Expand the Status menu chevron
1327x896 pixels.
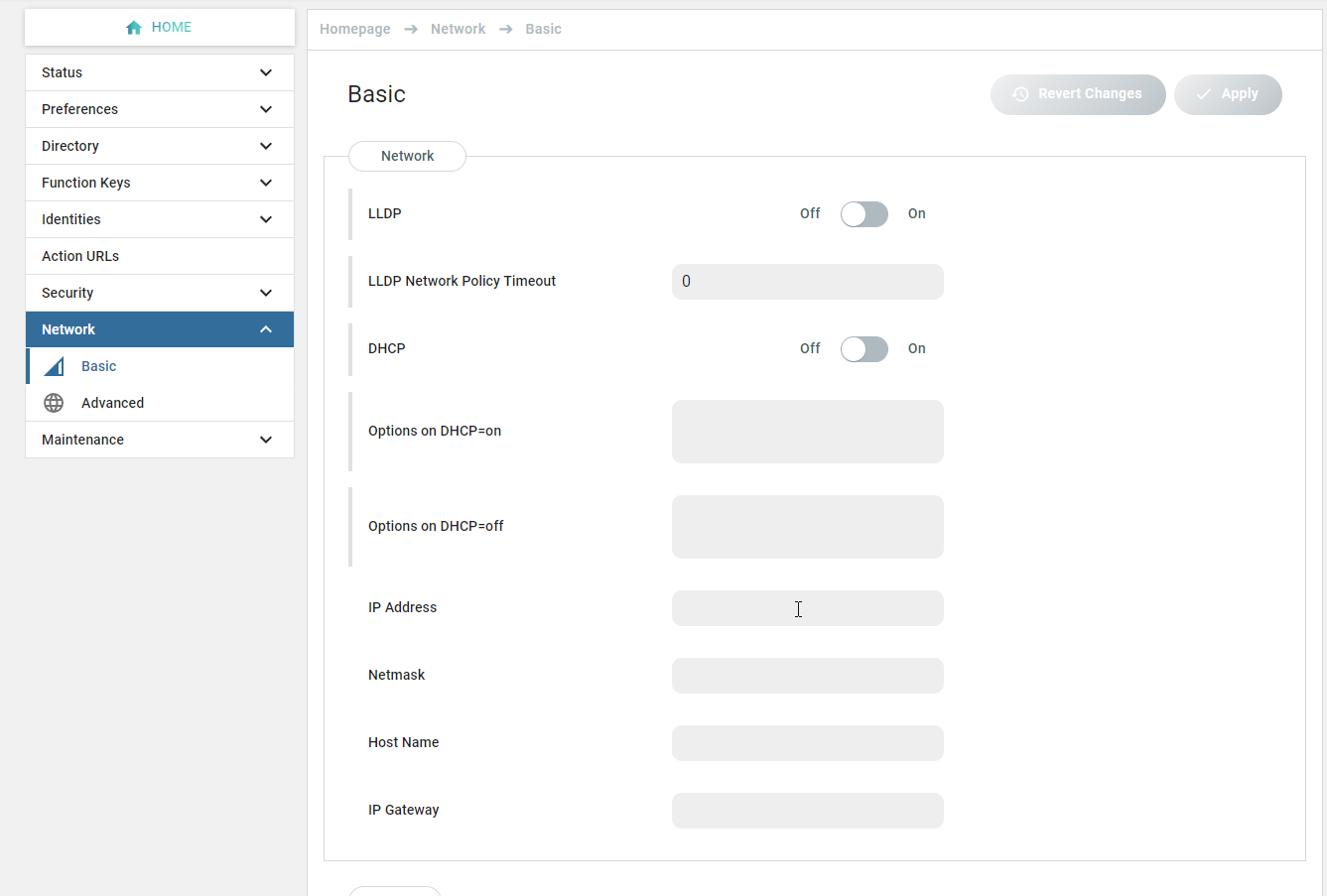(266, 72)
